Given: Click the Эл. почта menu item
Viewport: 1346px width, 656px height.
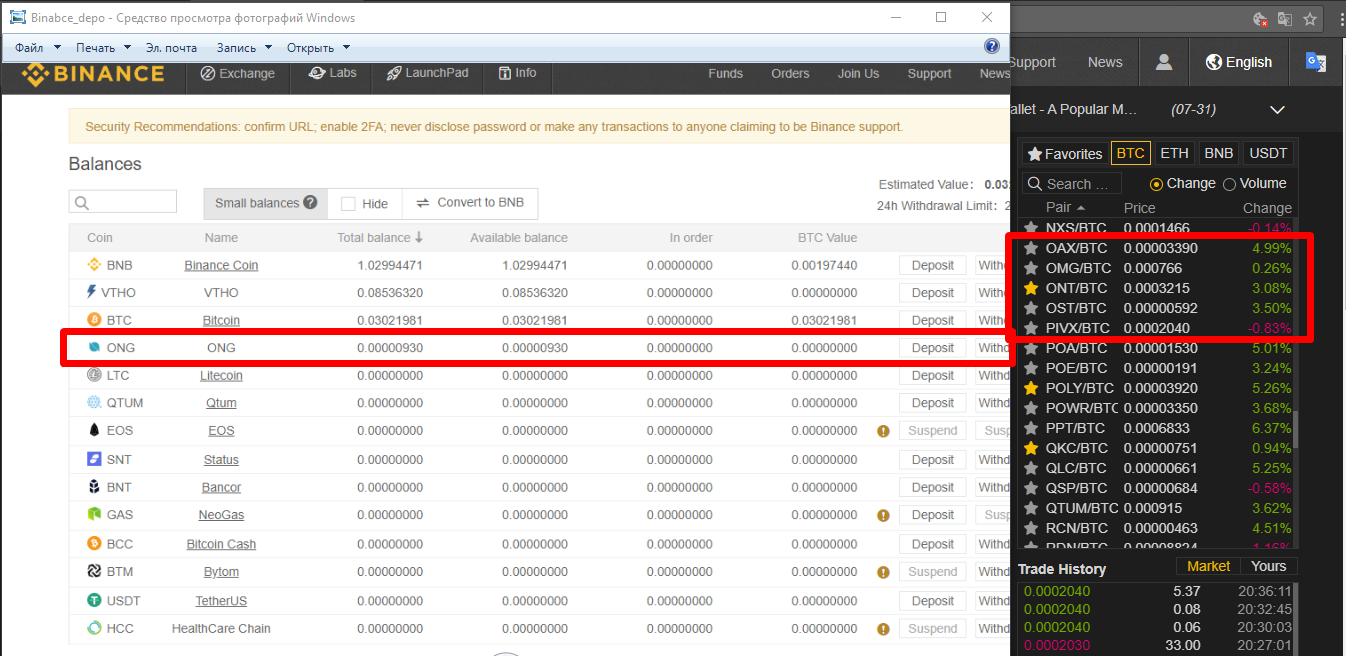Looking at the screenshot, I should 171,47.
